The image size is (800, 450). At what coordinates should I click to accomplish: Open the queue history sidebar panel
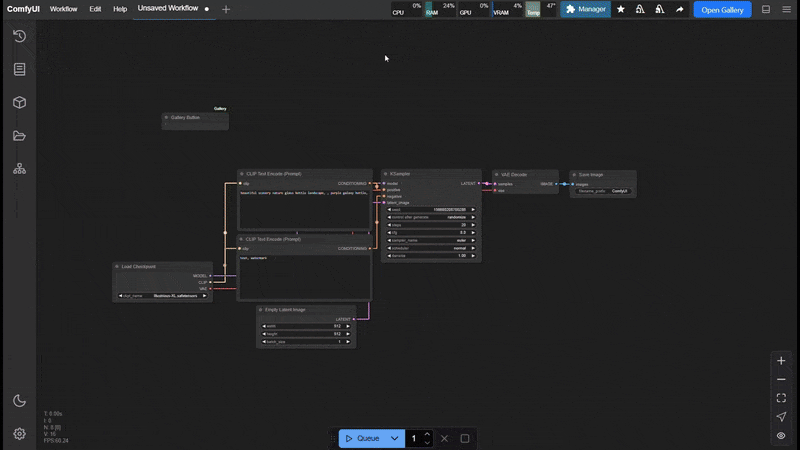[x=19, y=36]
